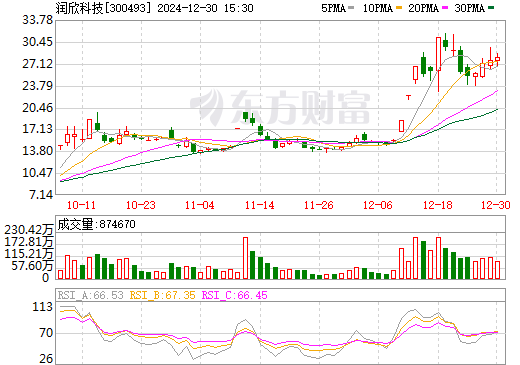
Task: Click the 10.47 price axis label
Action: [38, 173]
